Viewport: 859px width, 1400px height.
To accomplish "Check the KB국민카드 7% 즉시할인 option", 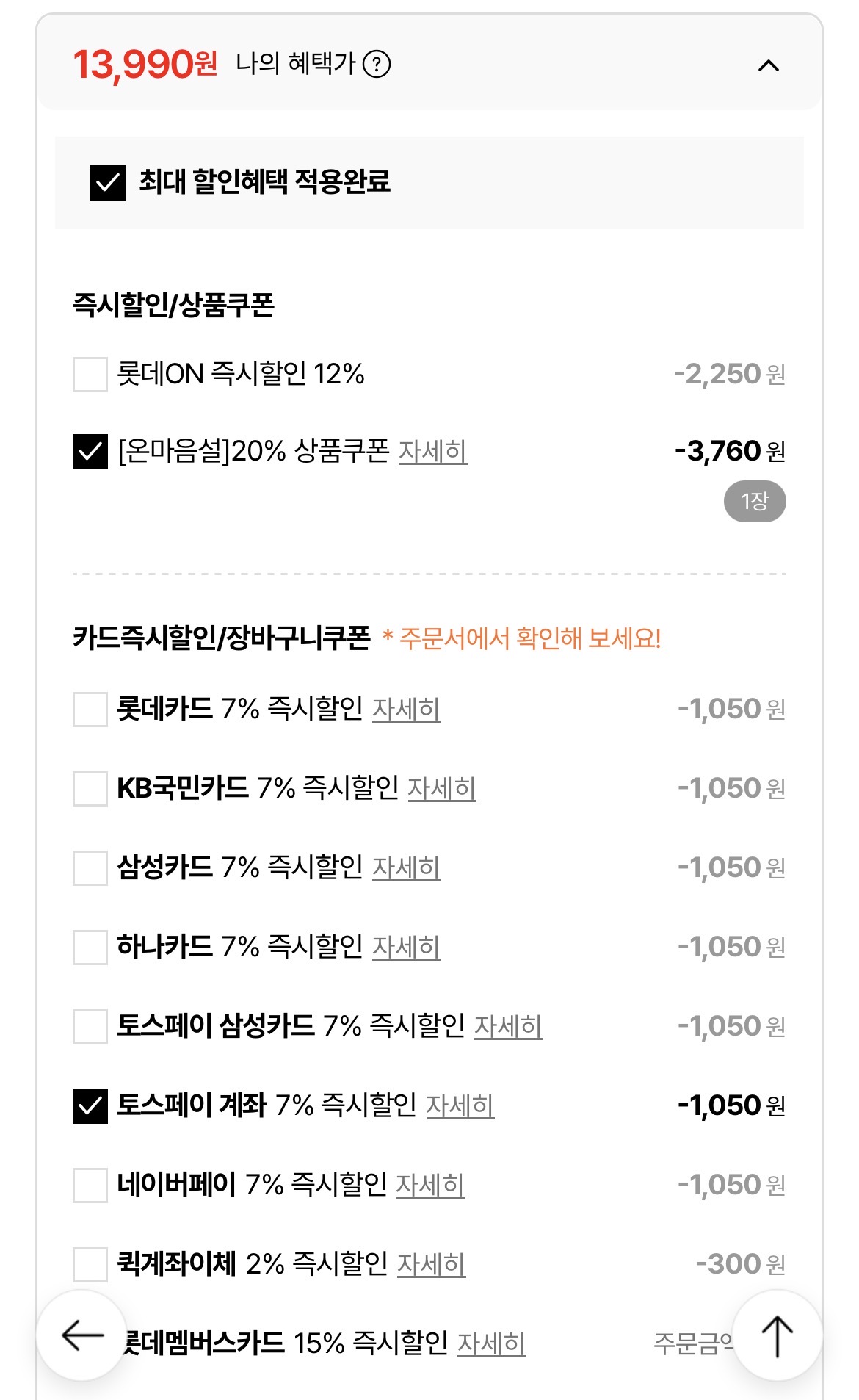I will (90, 788).
